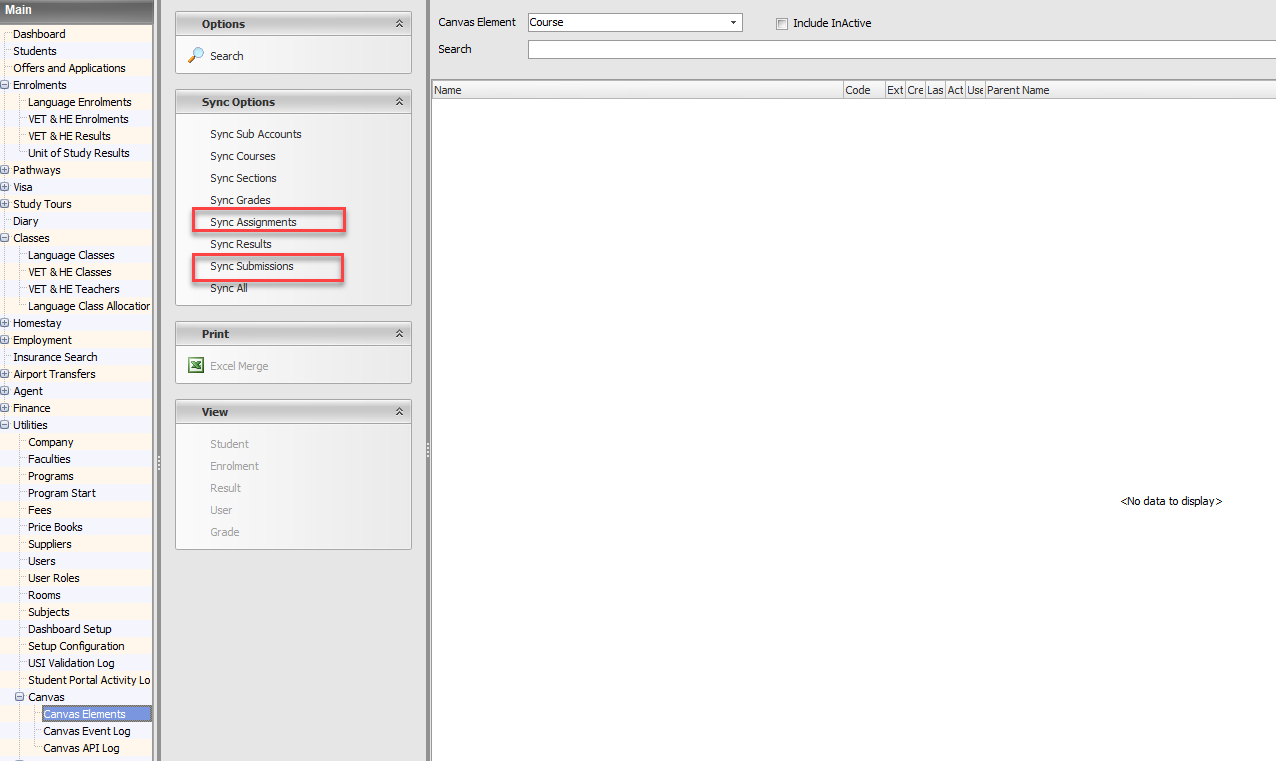Collapse the Enrolments tree node
Viewport: 1276px width, 761px height.
[5, 85]
